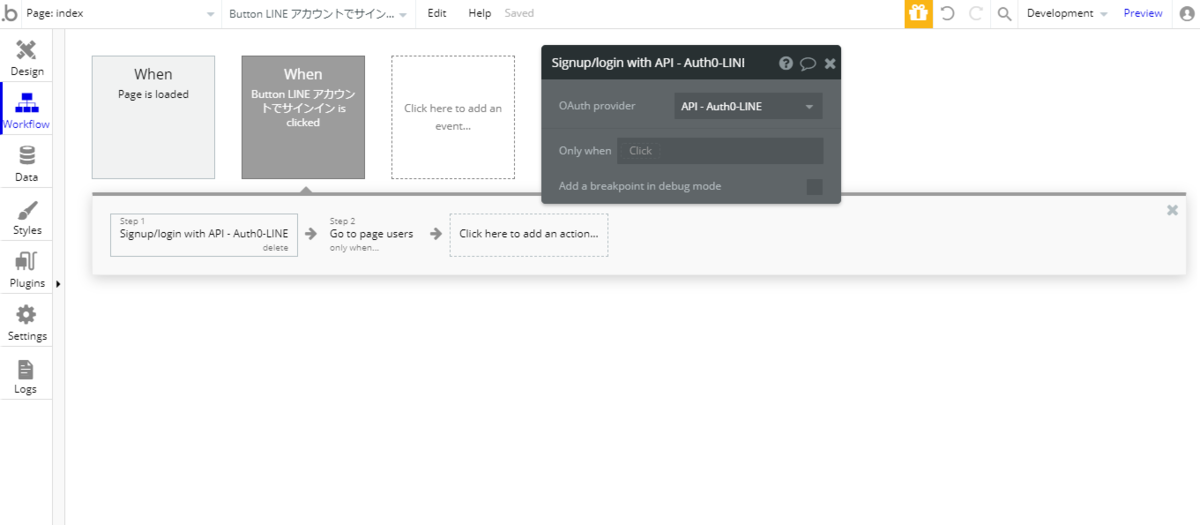Image resolution: width=1200 pixels, height=525 pixels.
Task: Open the Plugins tab in sidebar
Action: click(x=27, y=270)
